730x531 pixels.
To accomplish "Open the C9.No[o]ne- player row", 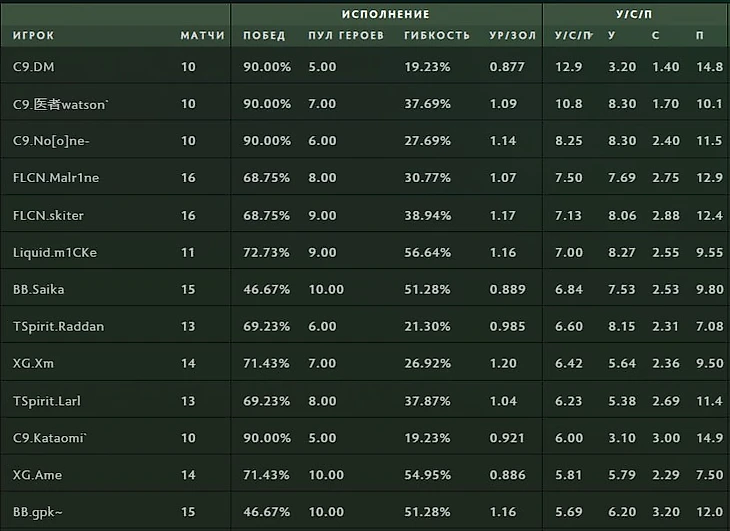I will 365,141.
